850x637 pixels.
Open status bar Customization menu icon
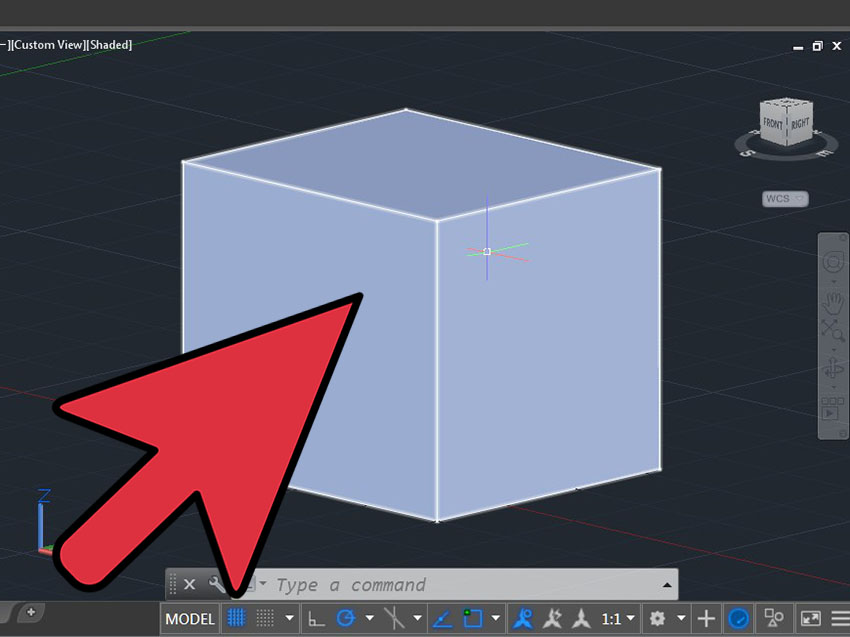[x=840, y=618]
